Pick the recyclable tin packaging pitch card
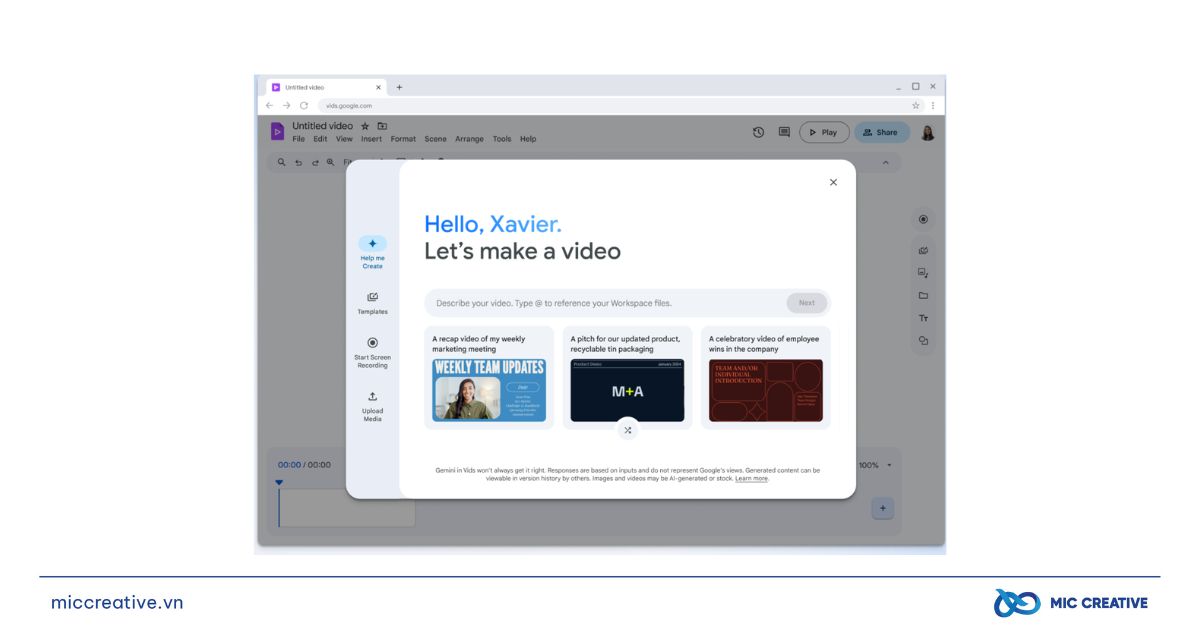The image size is (1200, 630). pos(627,378)
